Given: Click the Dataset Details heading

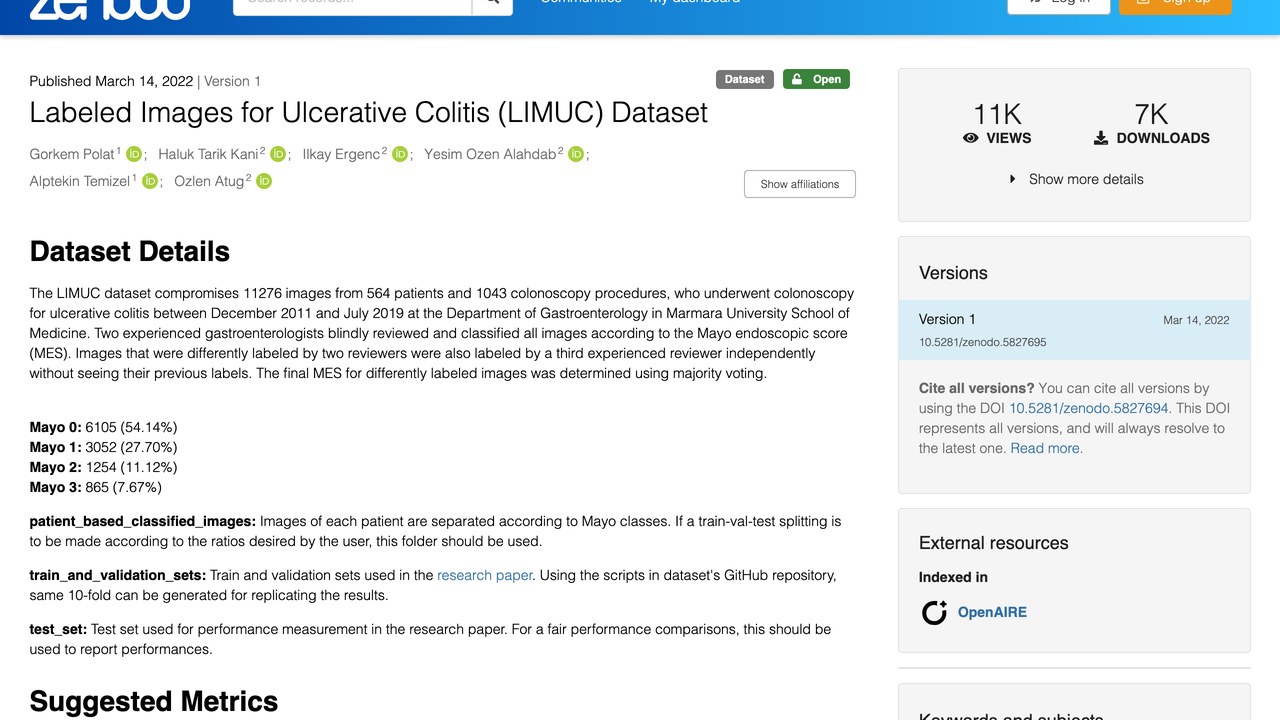Looking at the screenshot, I should (x=130, y=251).
